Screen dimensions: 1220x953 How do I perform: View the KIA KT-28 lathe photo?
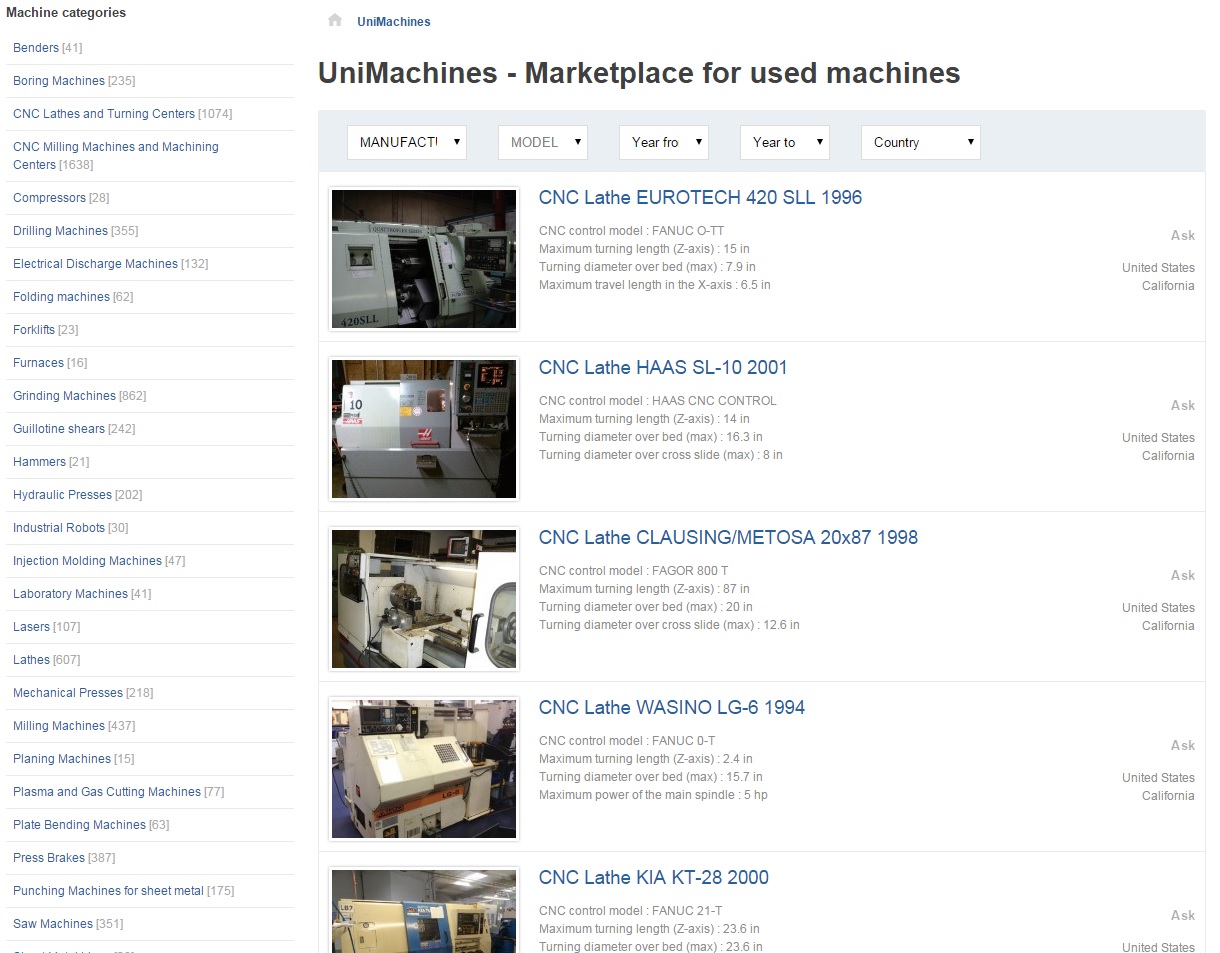tap(424, 910)
